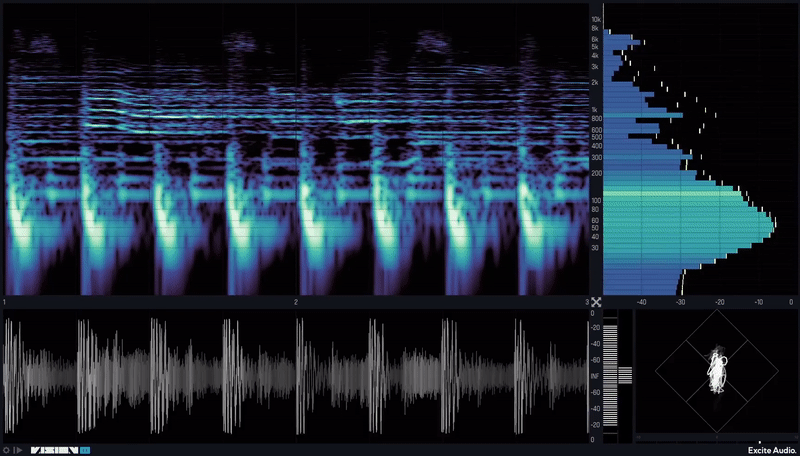Click timeline bar marker 2
The width and height of the screenshot is (800, 456).
(x=296, y=302)
